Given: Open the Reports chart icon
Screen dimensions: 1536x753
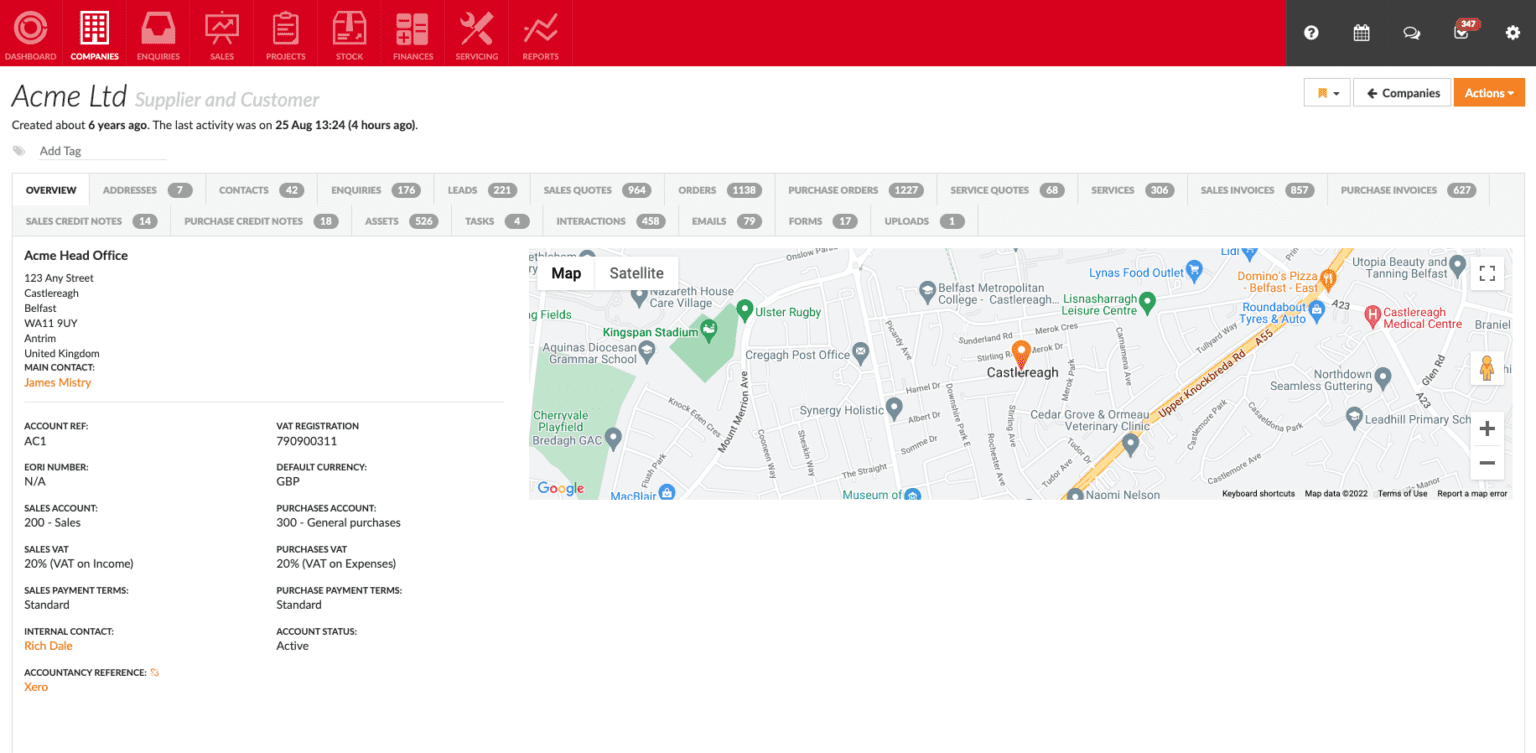Looking at the screenshot, I should tap(540, 33).
